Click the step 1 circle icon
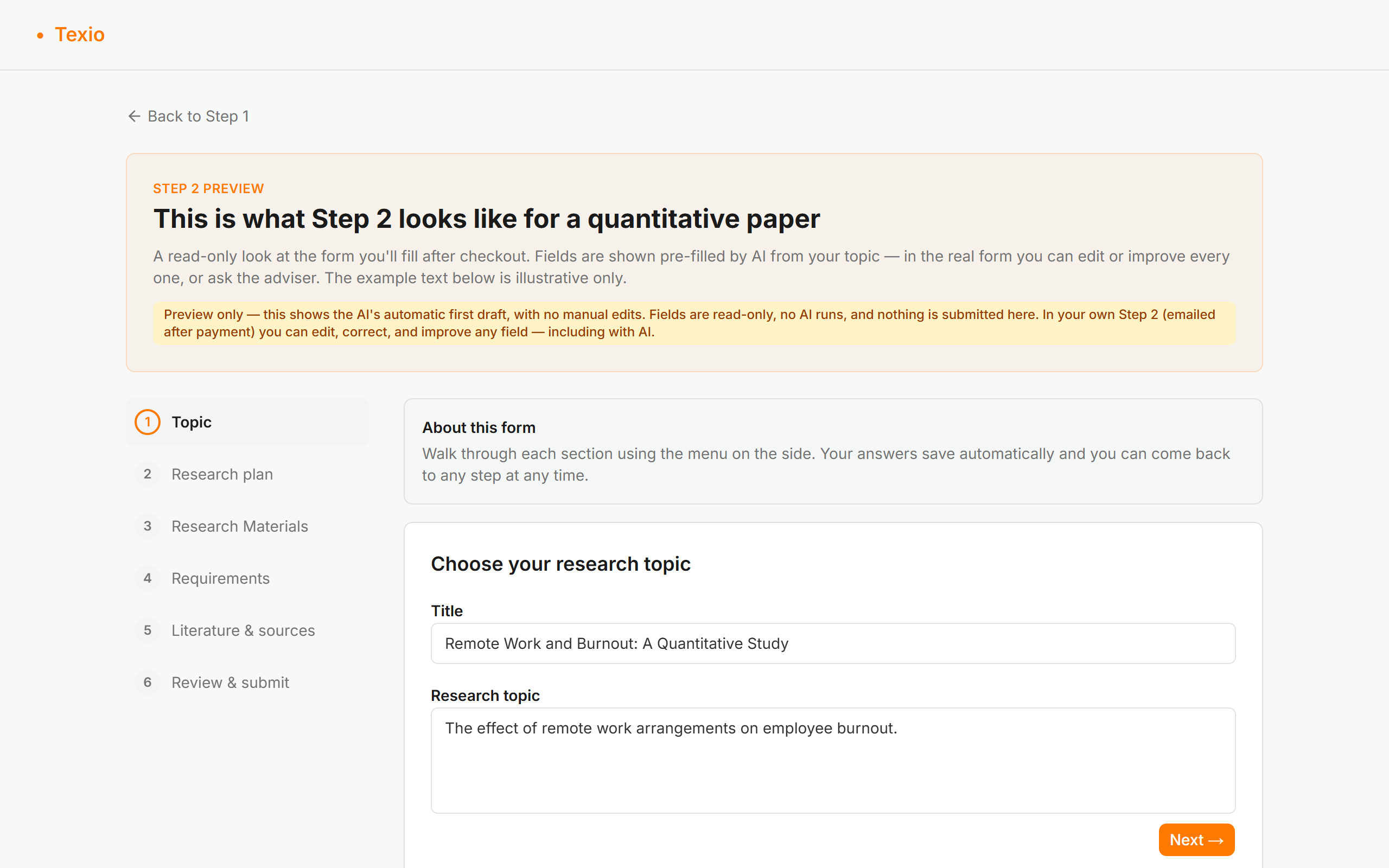 pos(148,422)
